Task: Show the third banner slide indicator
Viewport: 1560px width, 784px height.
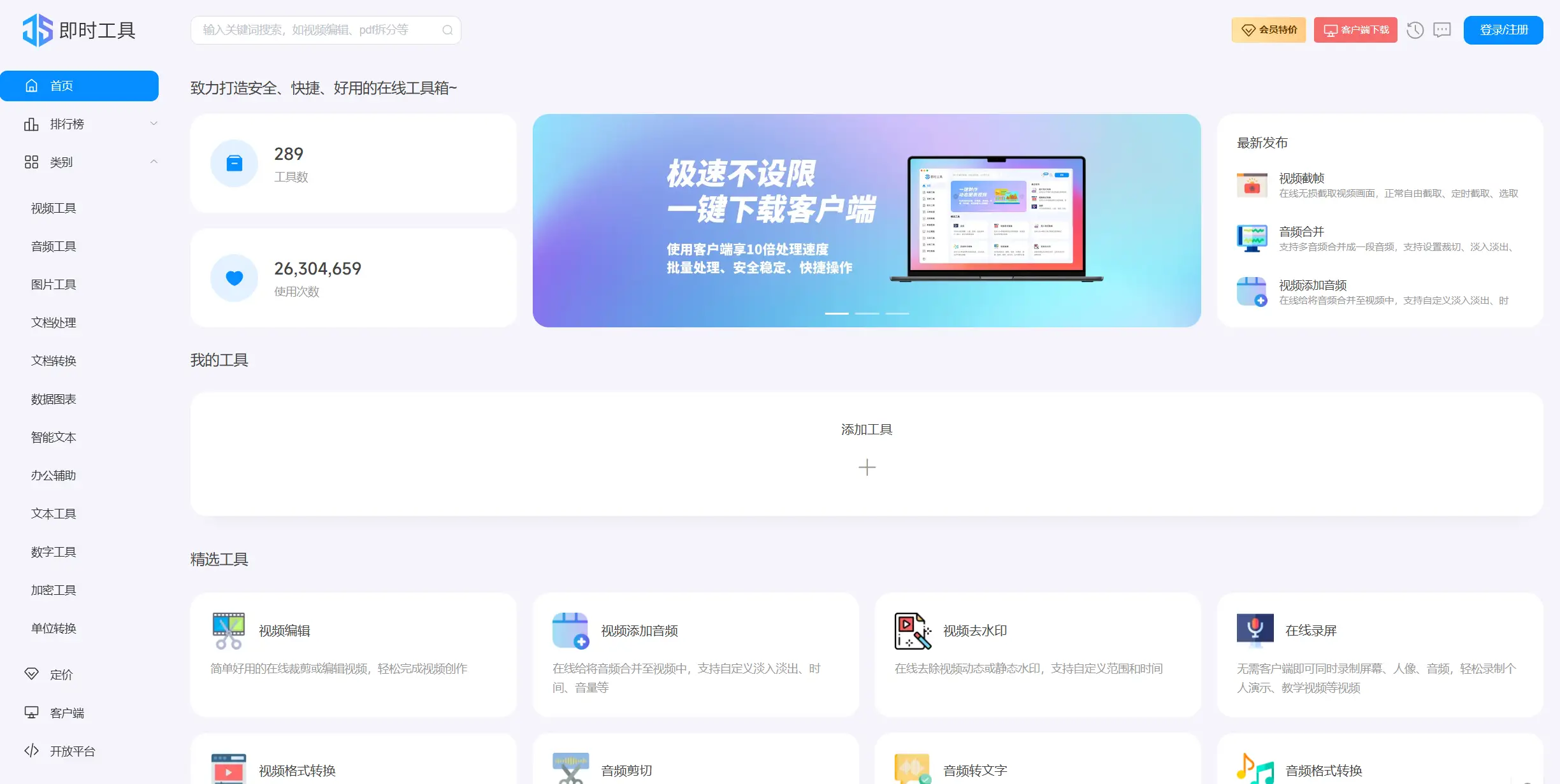Action: pos(897,313)
